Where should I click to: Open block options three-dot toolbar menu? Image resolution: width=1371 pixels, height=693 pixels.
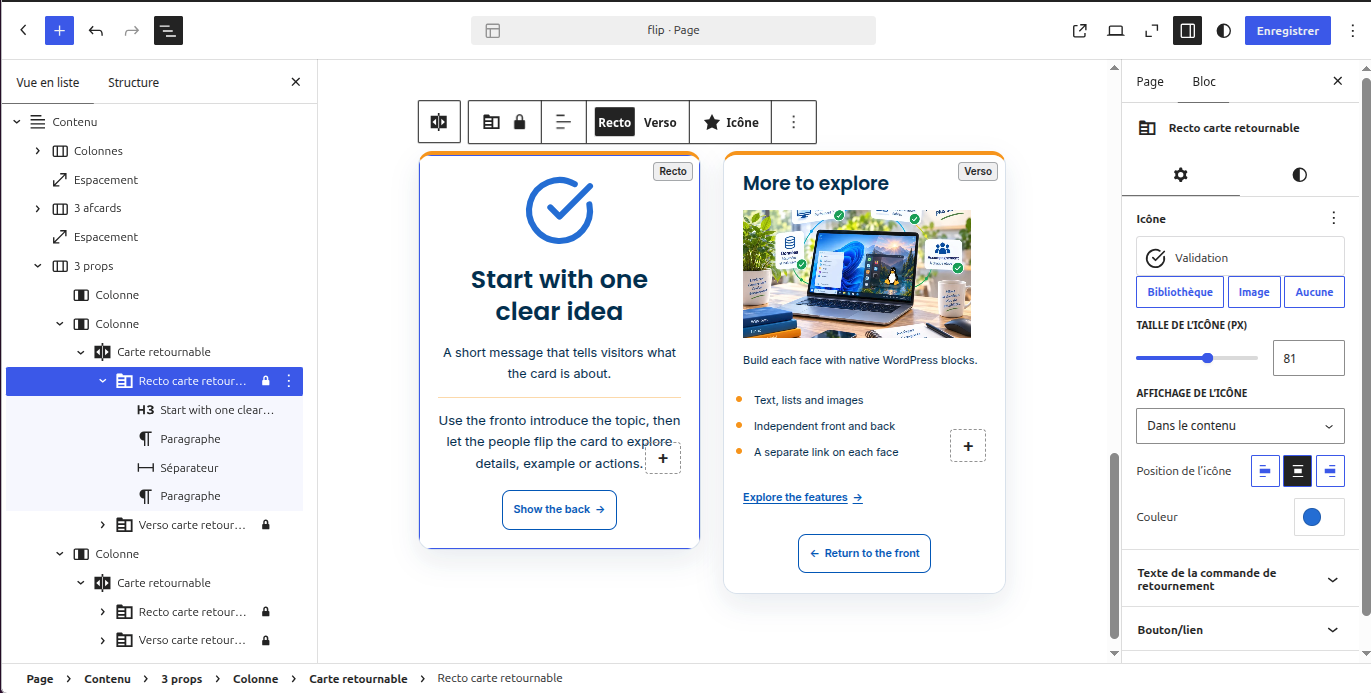pos(794,122)
